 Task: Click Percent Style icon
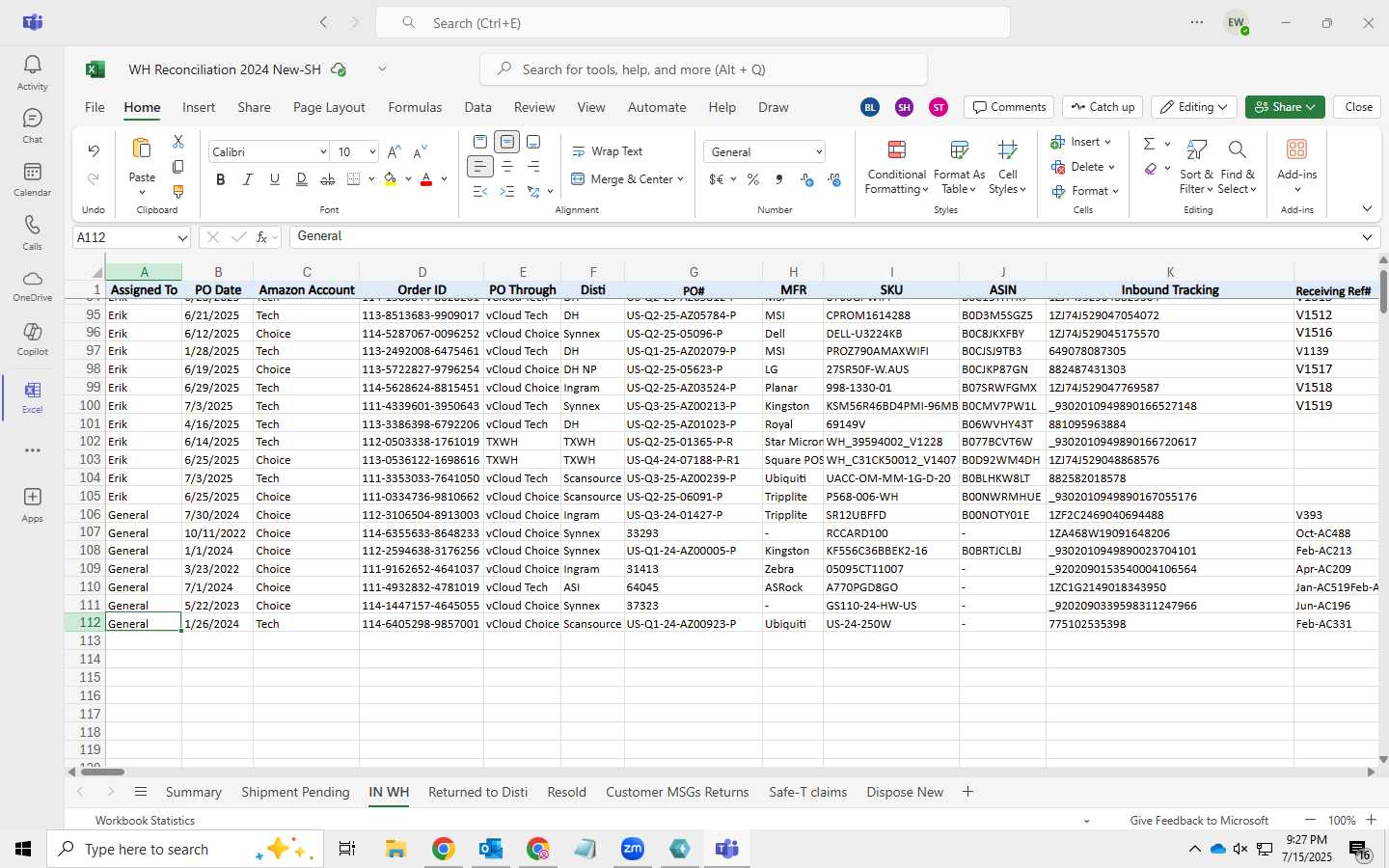pos(752,179)
